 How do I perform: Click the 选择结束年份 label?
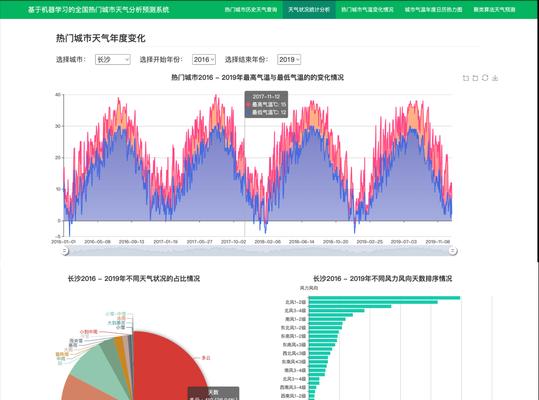click(246, 59)
